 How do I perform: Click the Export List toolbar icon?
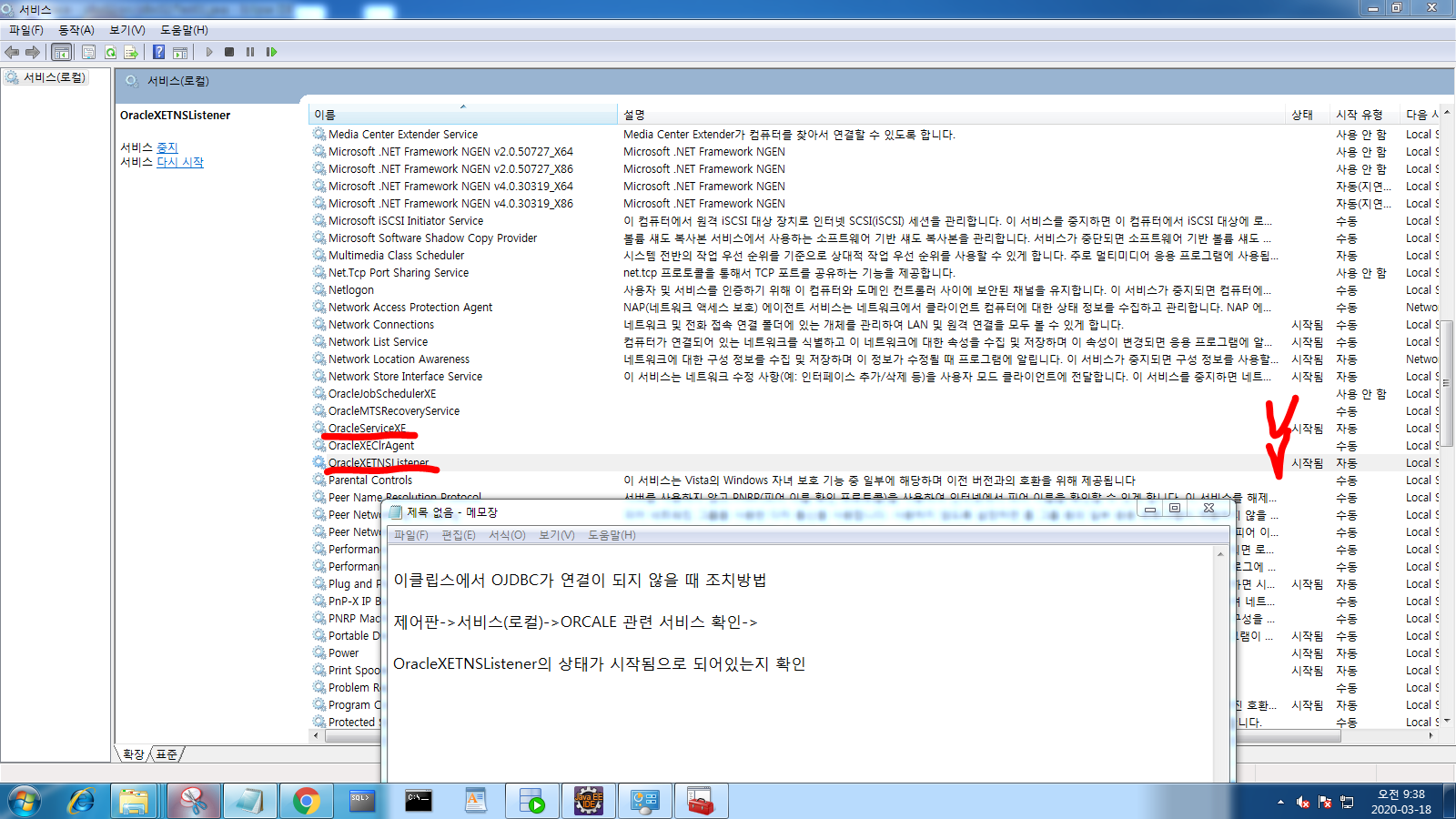[x=131, y=52]
